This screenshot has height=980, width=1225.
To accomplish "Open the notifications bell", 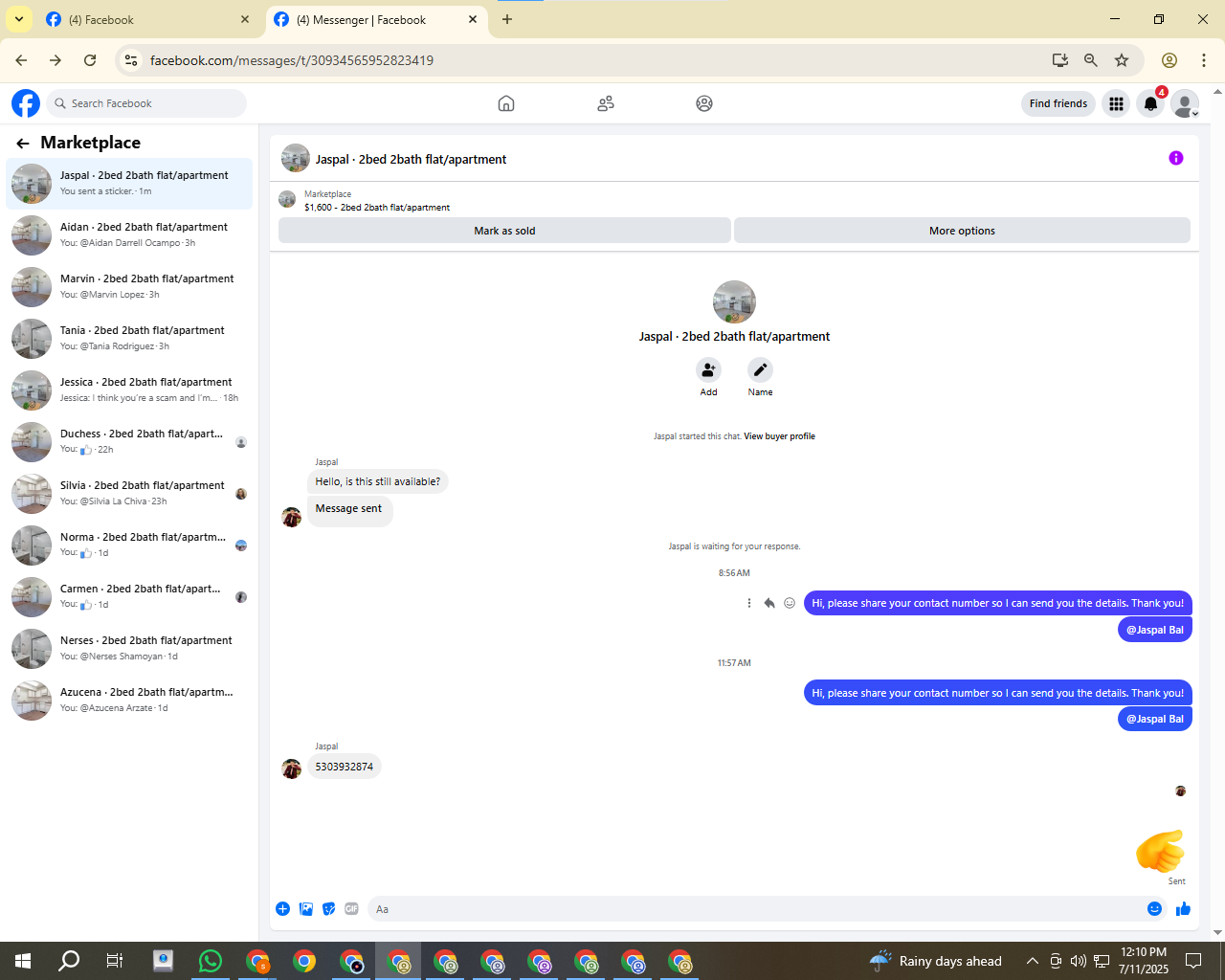I will pyautogui.click(x=1151, y=103).
